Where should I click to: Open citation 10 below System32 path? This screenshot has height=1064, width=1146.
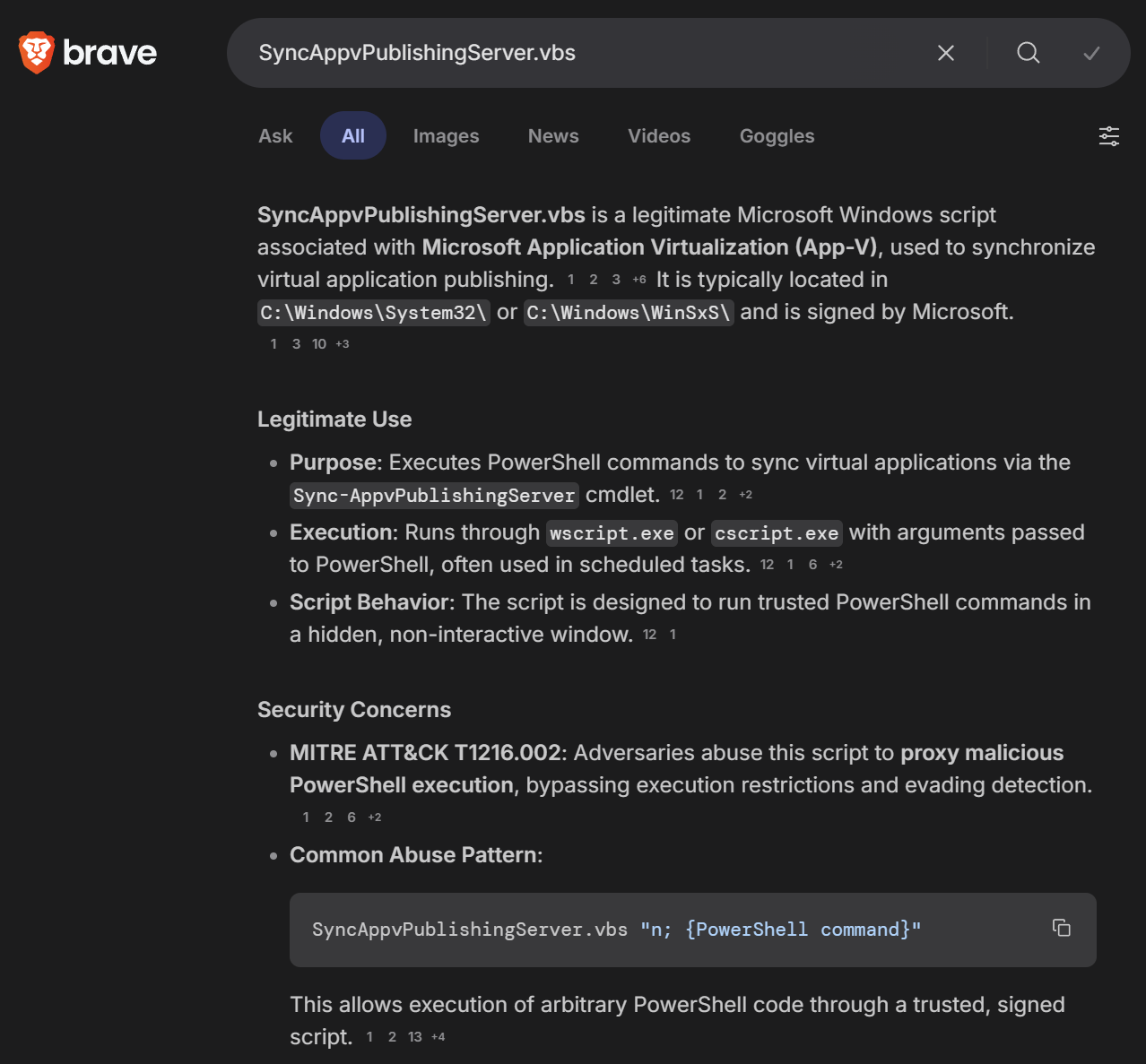click(319, 344)
